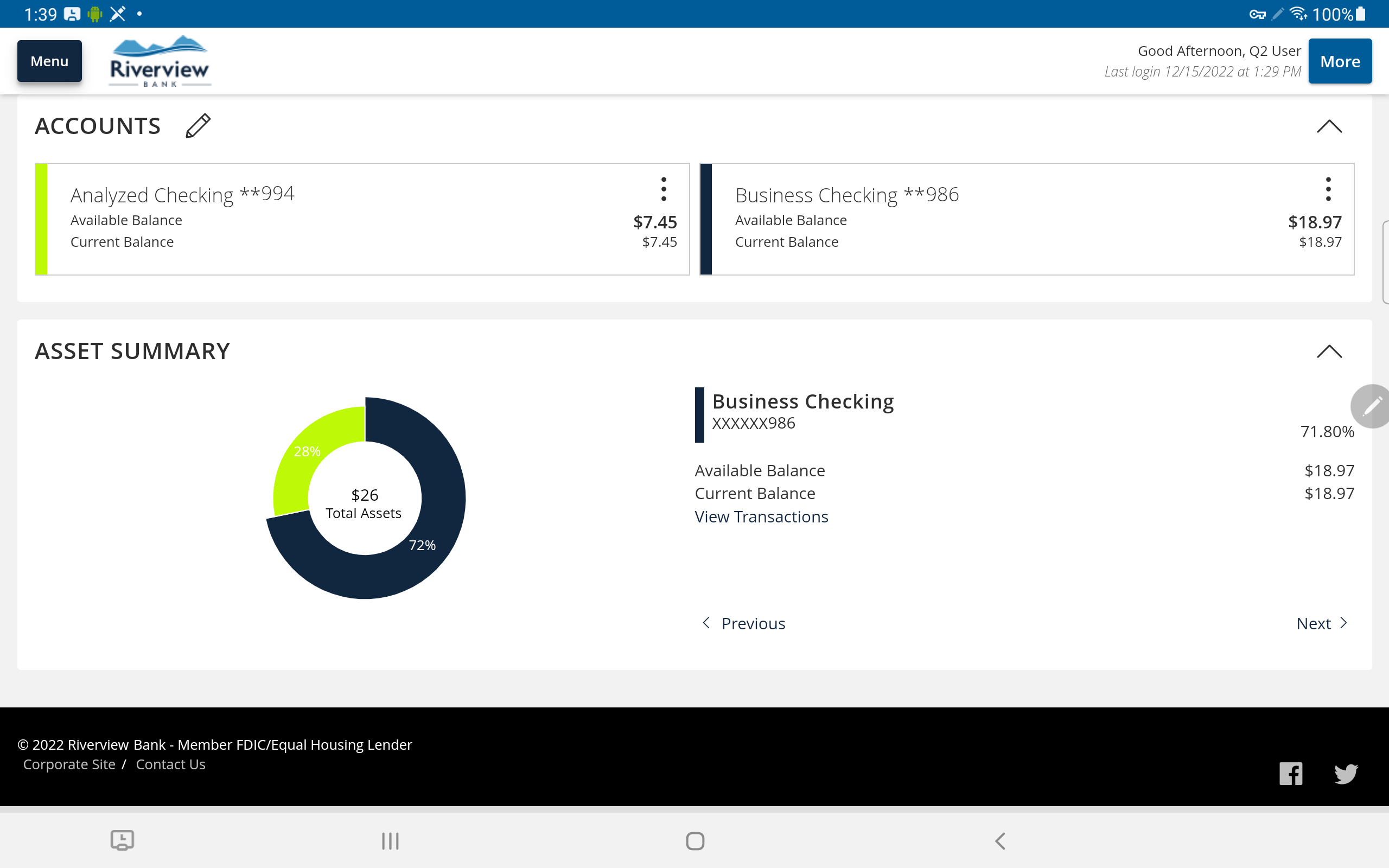Tap the Android back button

1000,841
